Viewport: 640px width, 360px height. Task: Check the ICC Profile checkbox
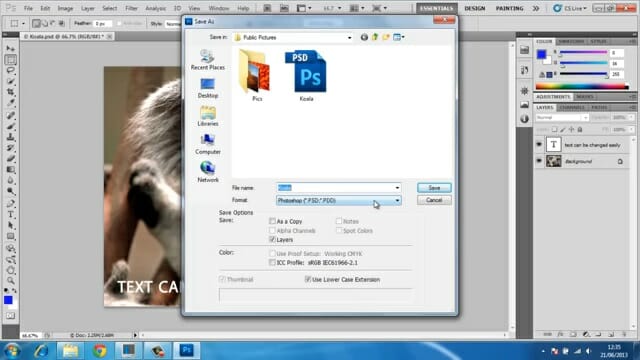[x=272, y=262]
